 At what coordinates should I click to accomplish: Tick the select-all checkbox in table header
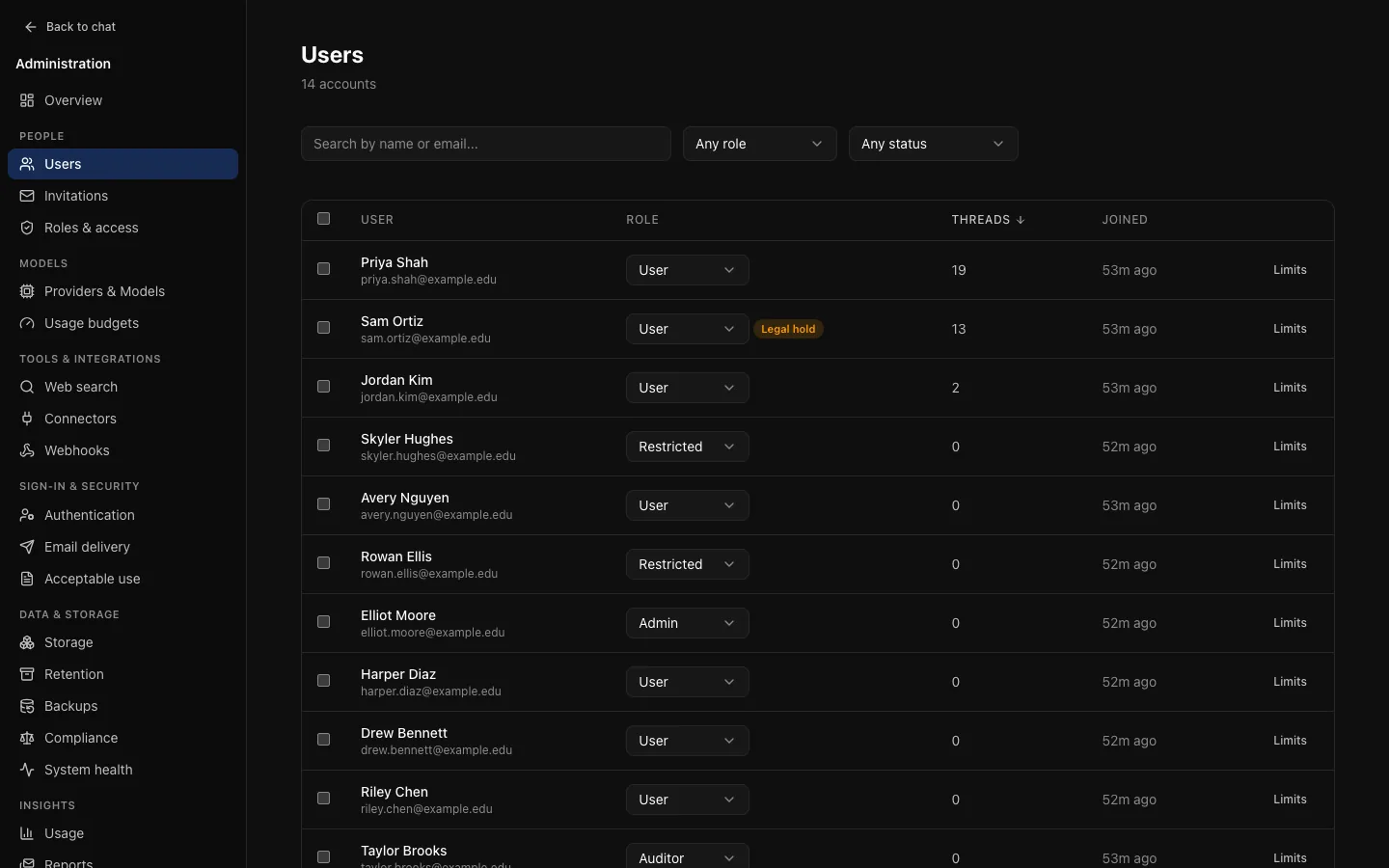[324, 219]
